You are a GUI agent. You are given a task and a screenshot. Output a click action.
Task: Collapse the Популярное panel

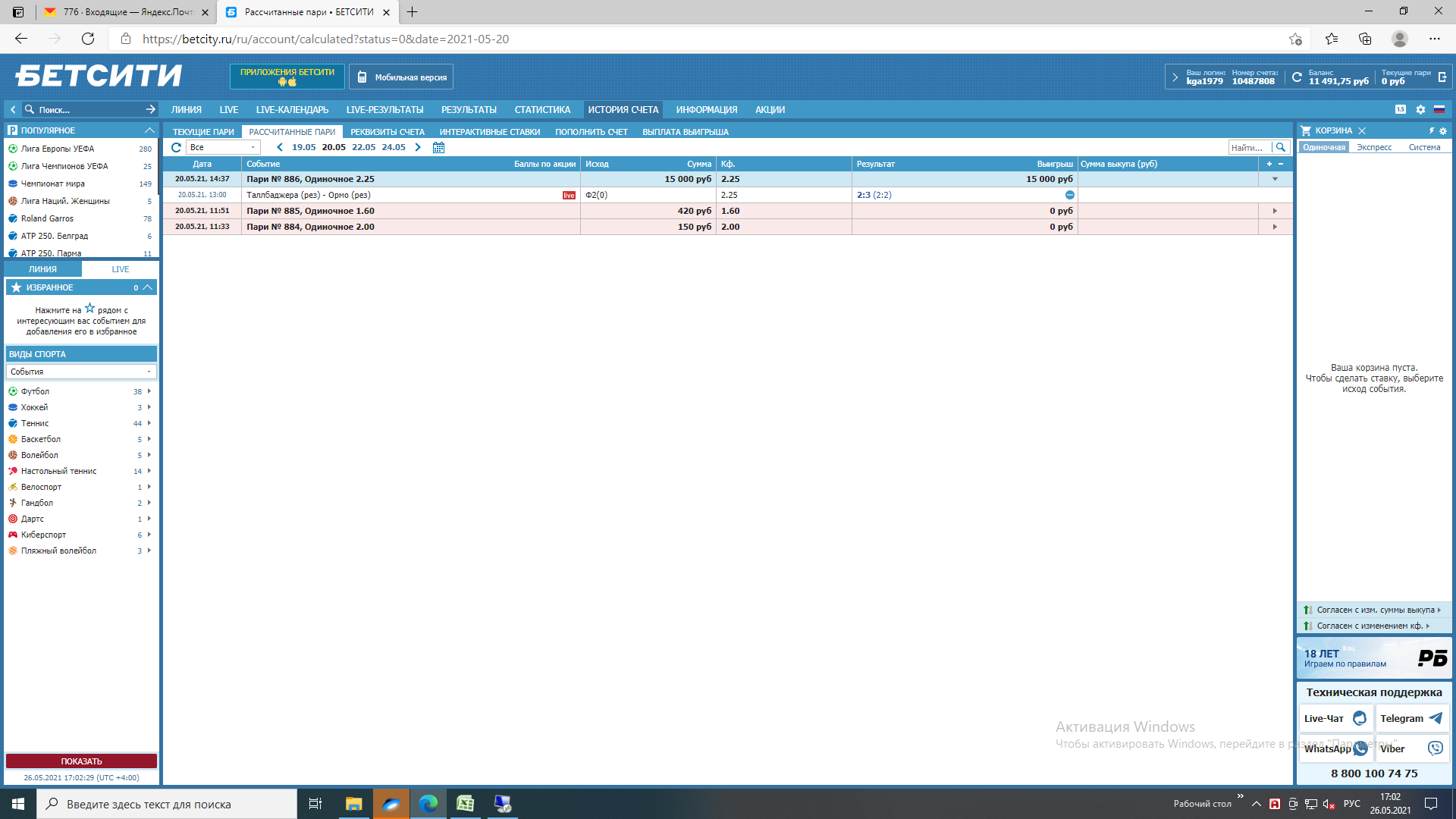149,130
